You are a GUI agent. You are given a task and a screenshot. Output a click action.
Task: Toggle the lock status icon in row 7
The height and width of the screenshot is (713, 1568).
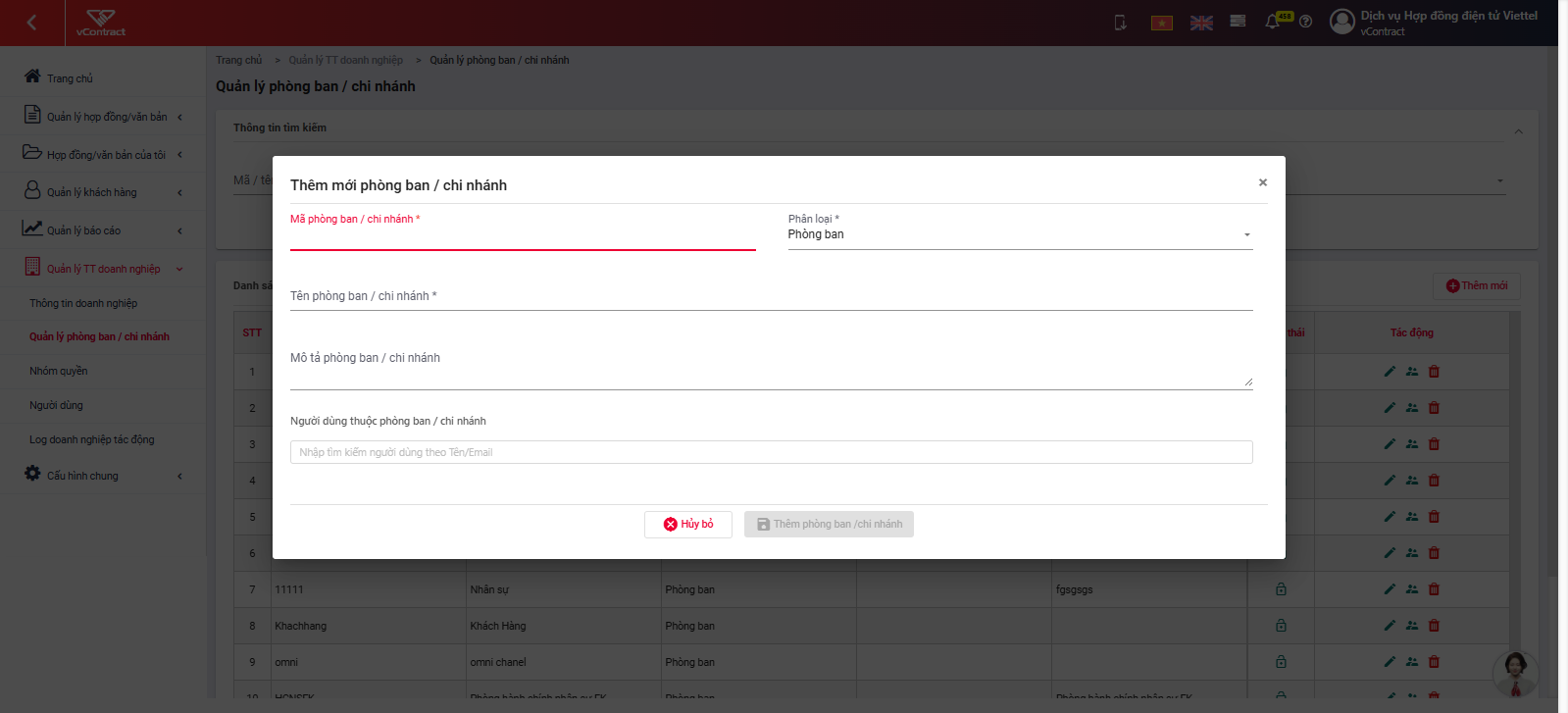coord(1281,589)
